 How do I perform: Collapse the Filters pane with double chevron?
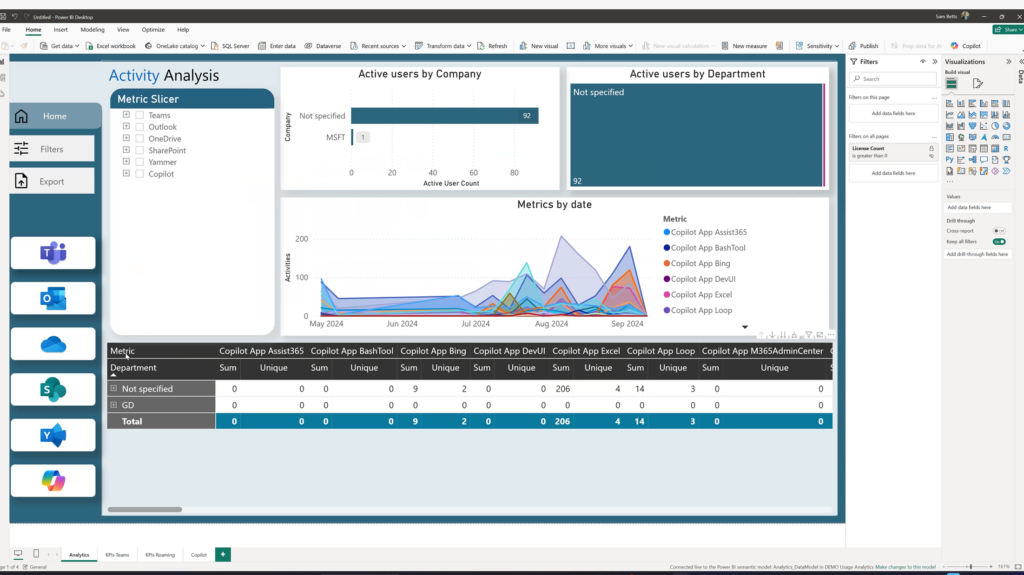tap(935, 61)
